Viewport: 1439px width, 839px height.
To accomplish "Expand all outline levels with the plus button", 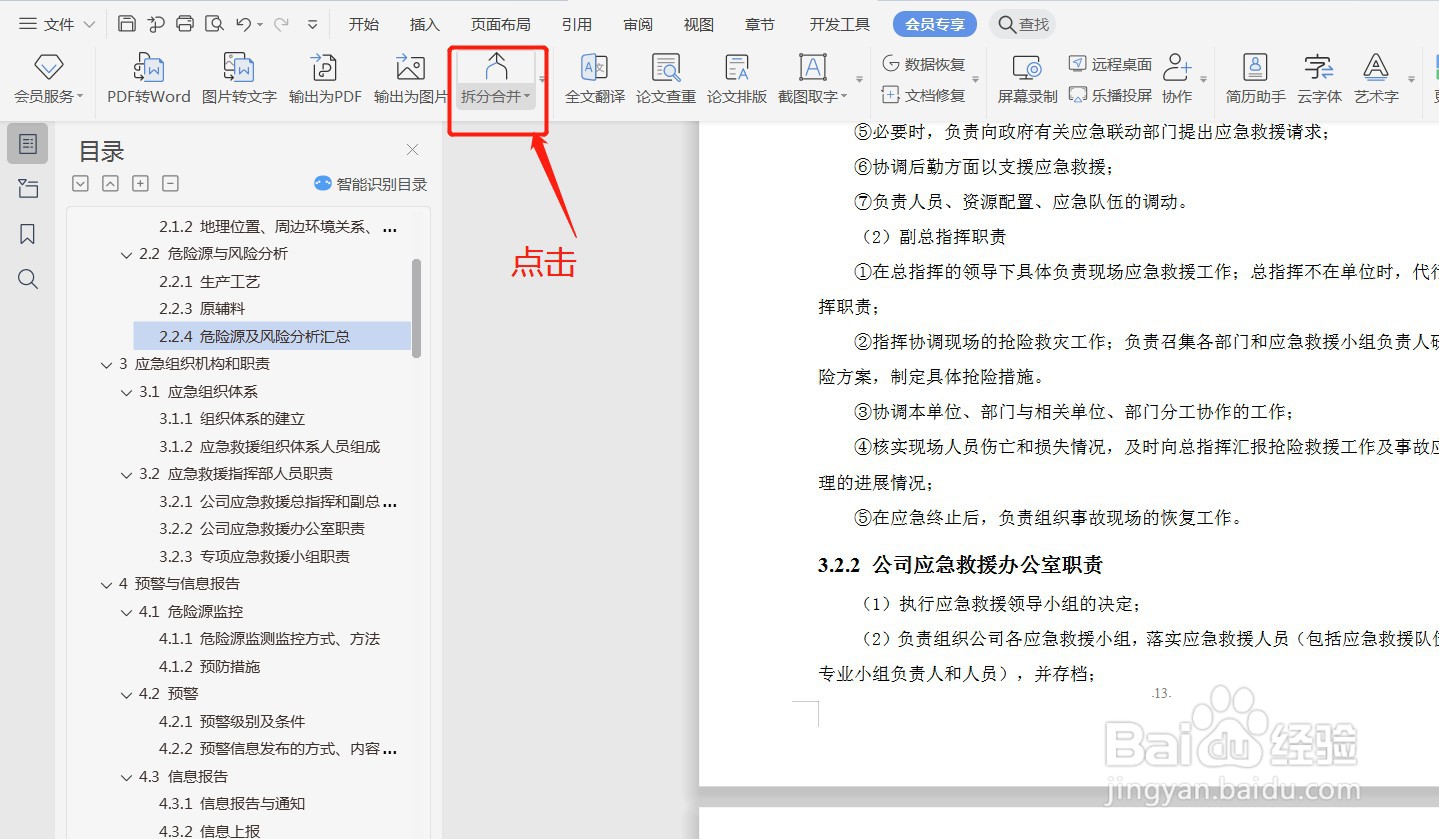I will click(140, 183).
